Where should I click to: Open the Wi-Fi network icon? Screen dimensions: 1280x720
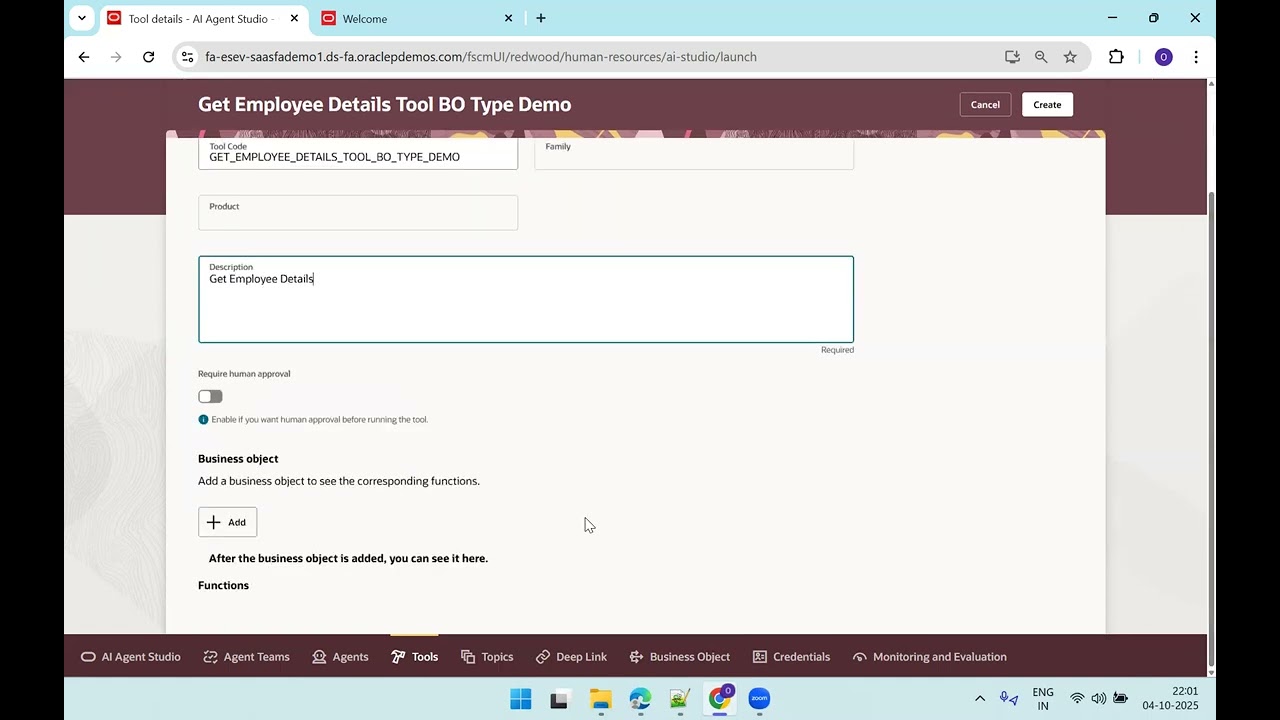(x=1077, y=699)
